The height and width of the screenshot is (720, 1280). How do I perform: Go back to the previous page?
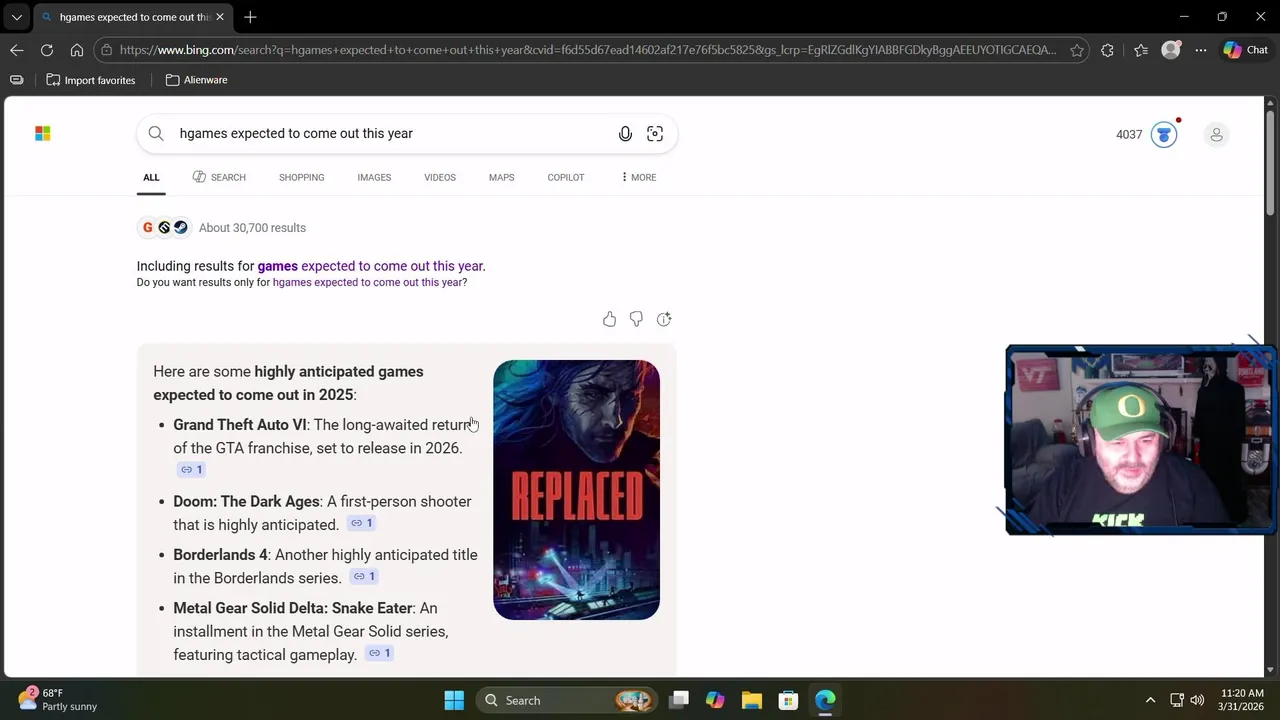[17, 50]
